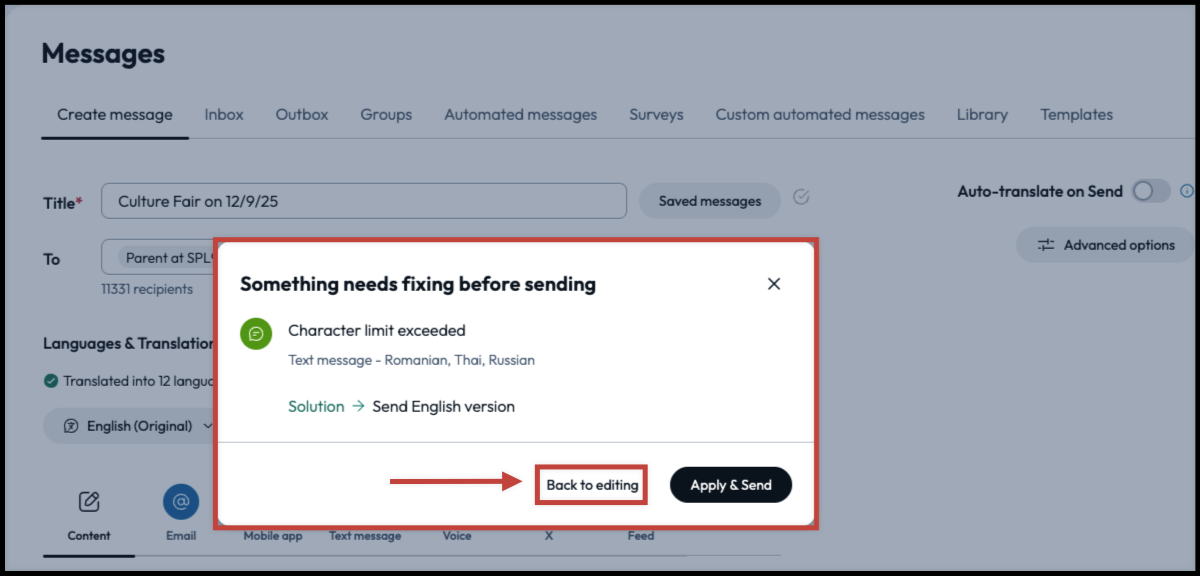Image resolution: width=1200 pixels, height=576 pixels.
Task: Switch to the Inbox tab
Action: pos(224,115)
